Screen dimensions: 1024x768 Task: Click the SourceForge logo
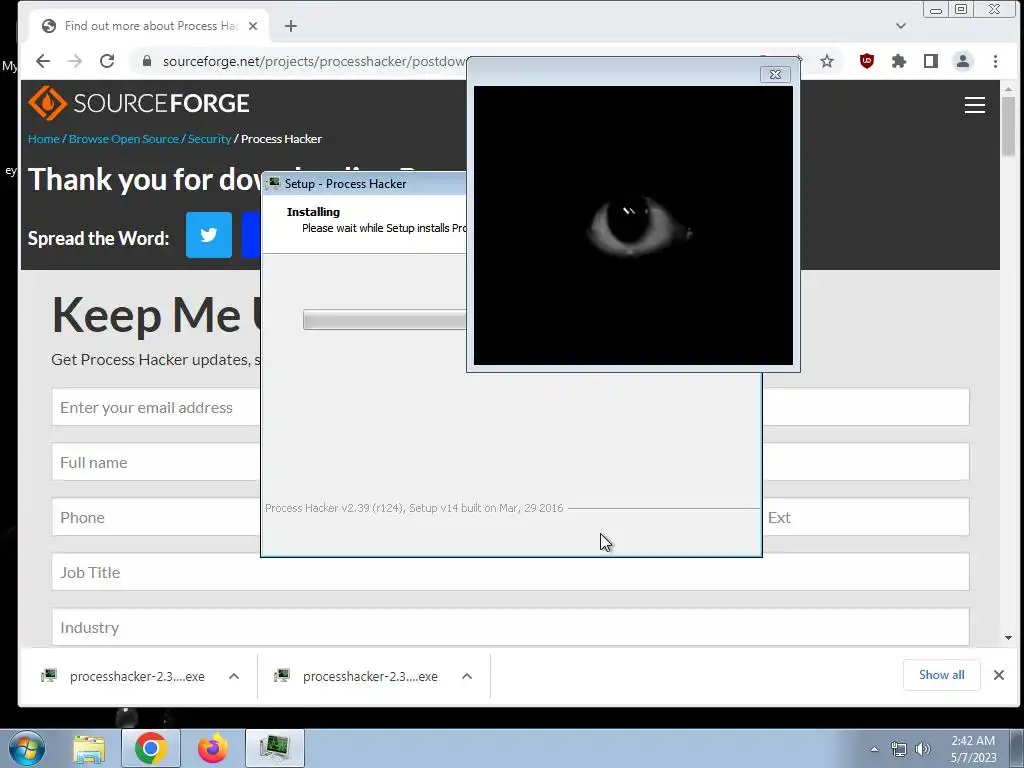click(x=139, y=103)
